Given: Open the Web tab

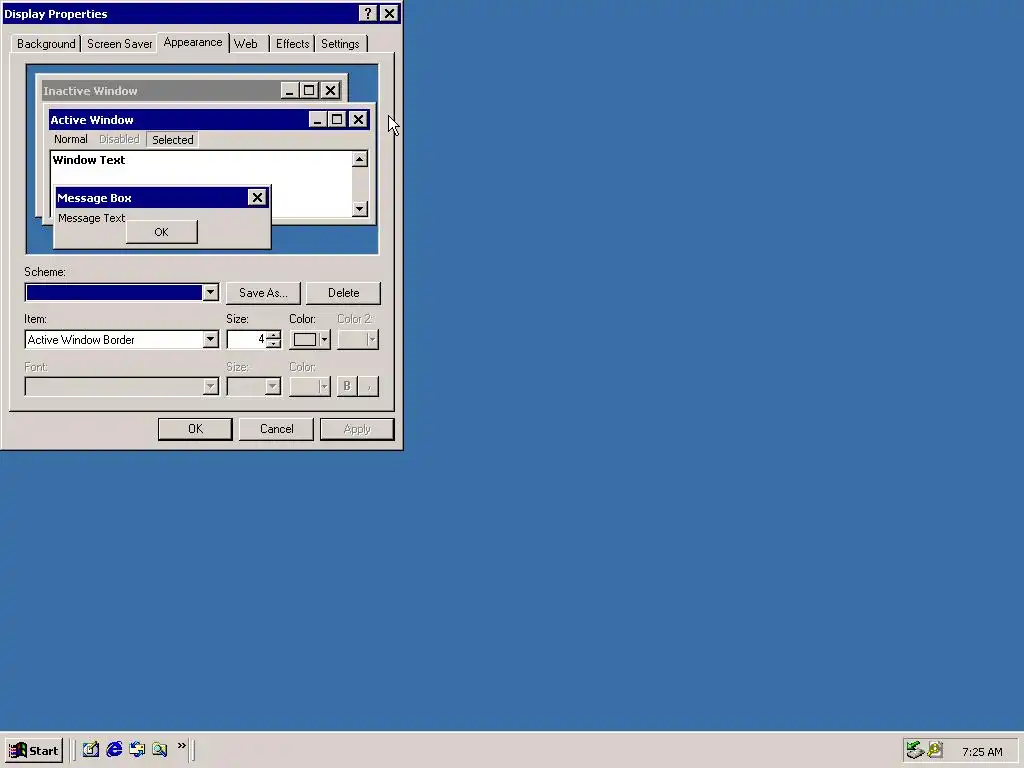Looking at the screenshot, I should click(x=246, y=44).
